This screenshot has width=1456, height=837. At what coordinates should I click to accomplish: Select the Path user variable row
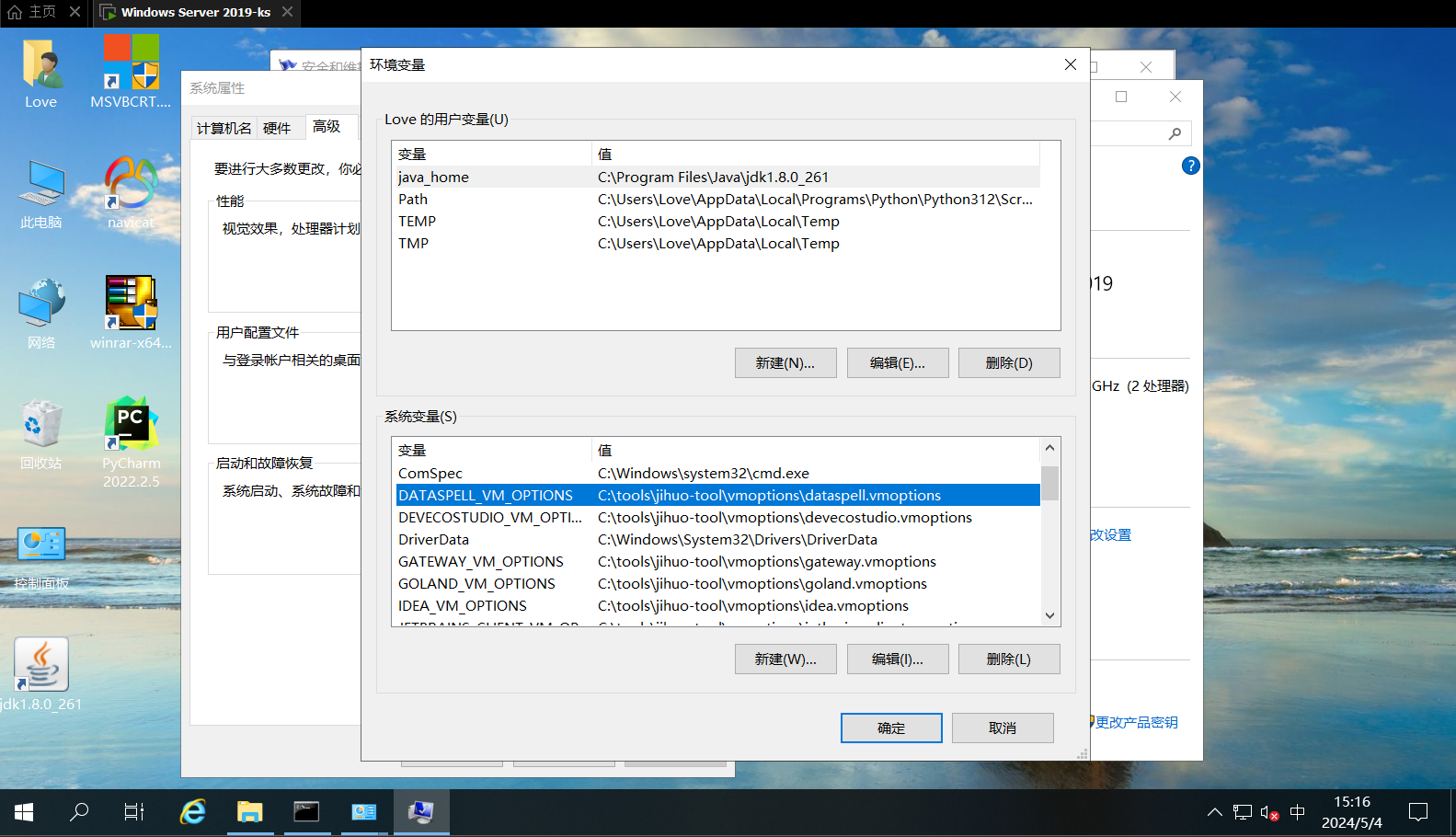tap(717, 199)
